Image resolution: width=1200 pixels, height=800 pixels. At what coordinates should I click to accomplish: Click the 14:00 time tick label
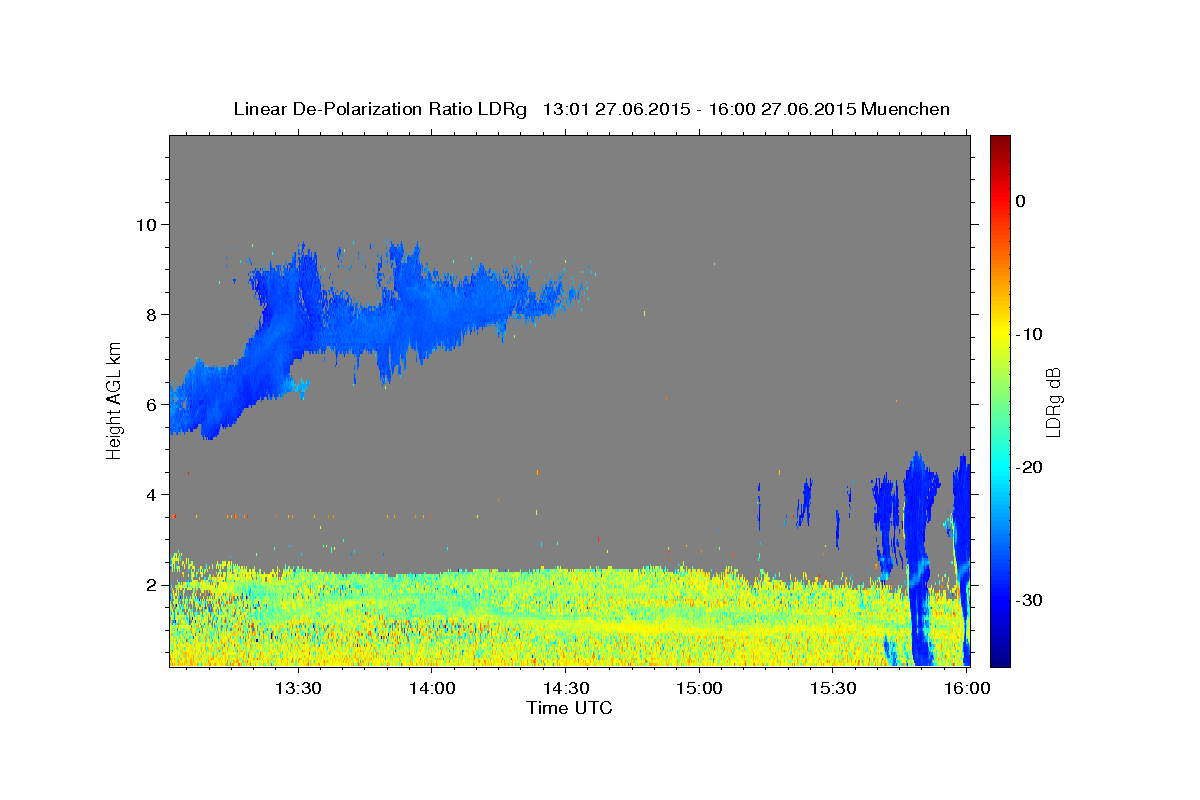431,688
